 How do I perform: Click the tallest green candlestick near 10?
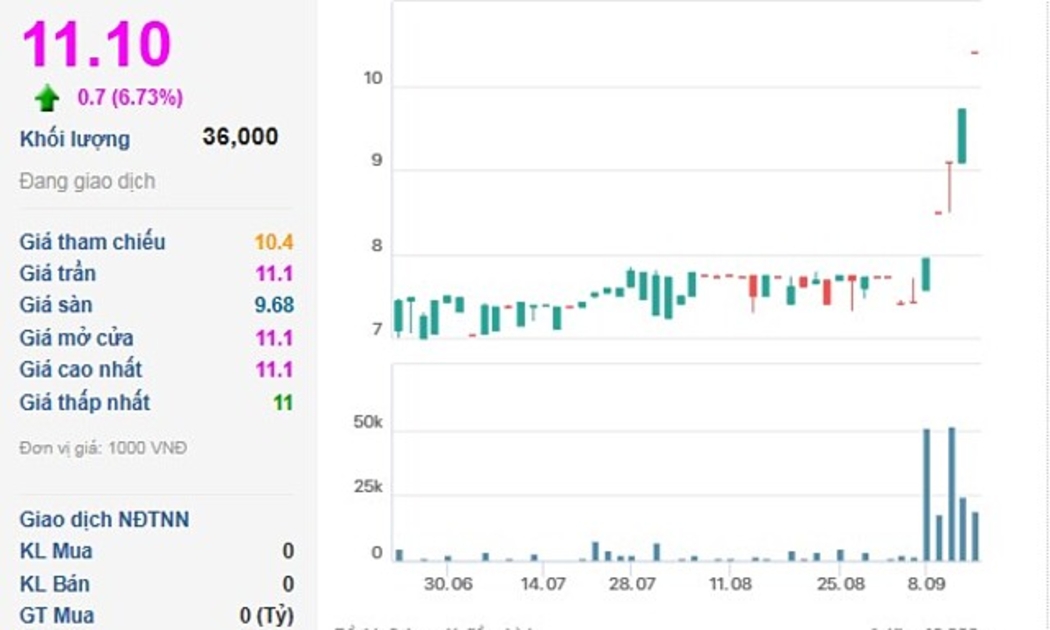pos(961,136)
